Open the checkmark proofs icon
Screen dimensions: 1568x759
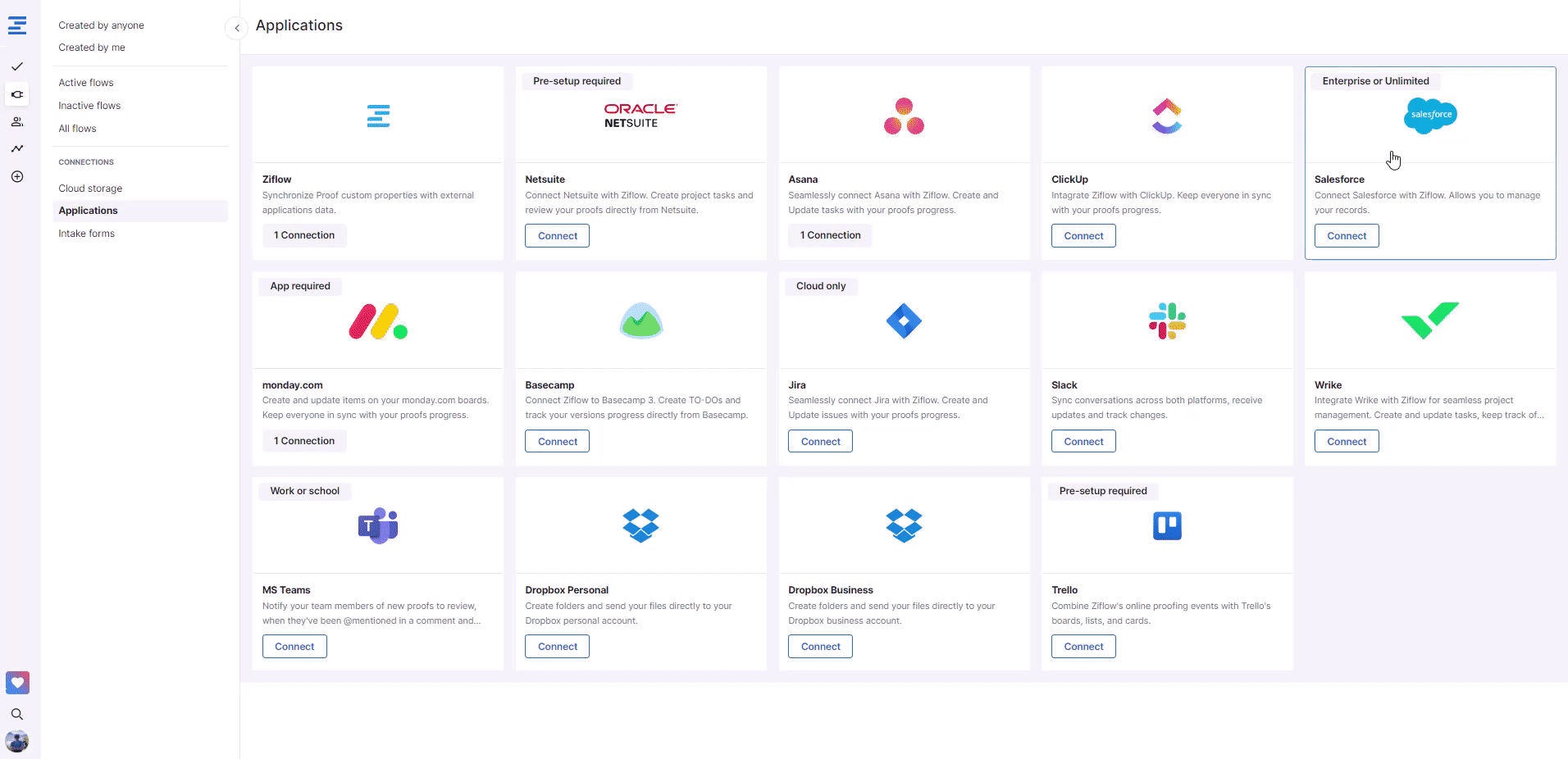17,66
